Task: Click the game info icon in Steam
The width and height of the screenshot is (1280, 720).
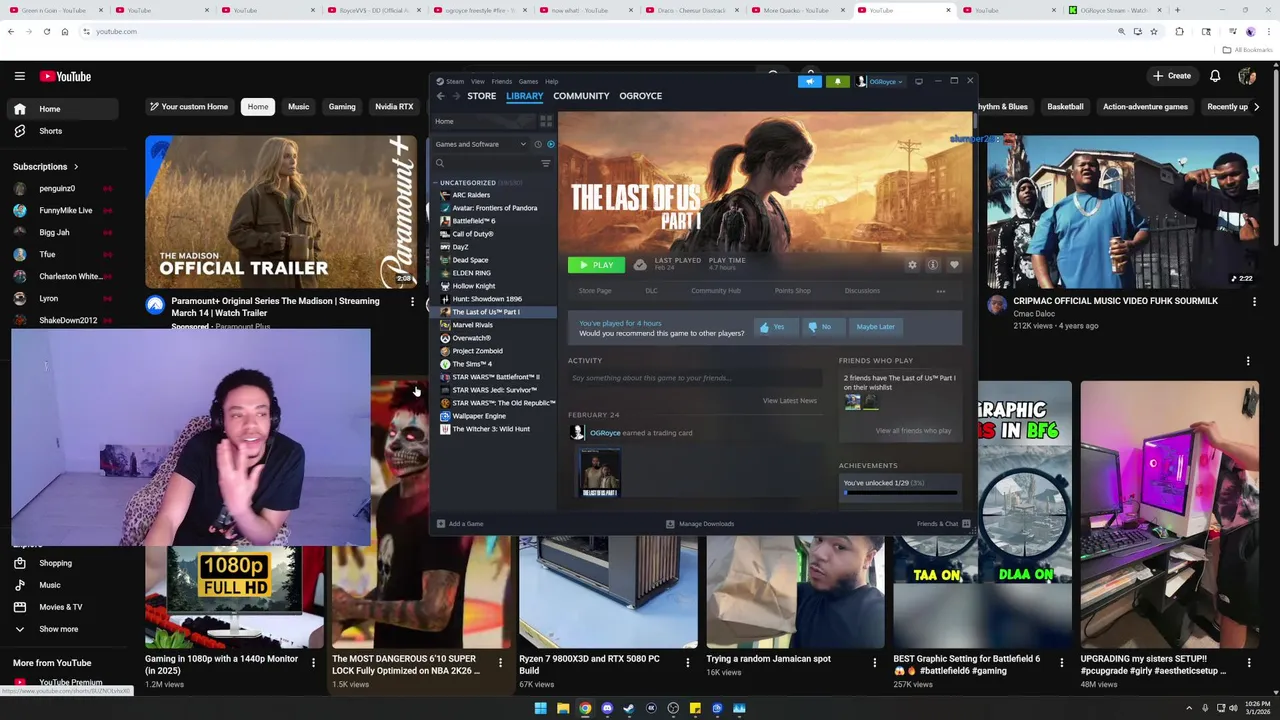Action: click(x=933, y=265)
